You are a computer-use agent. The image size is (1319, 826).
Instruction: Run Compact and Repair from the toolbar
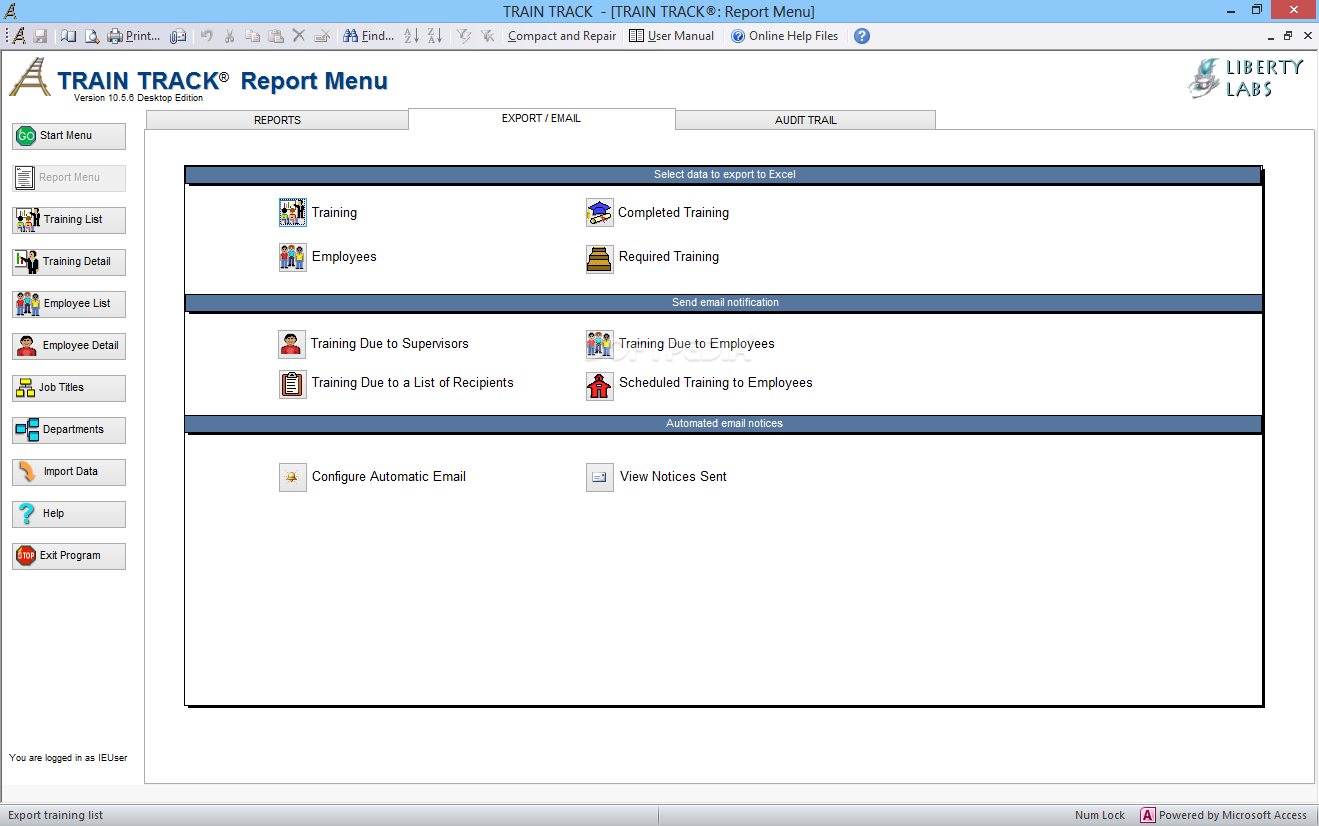pos(562,36)
